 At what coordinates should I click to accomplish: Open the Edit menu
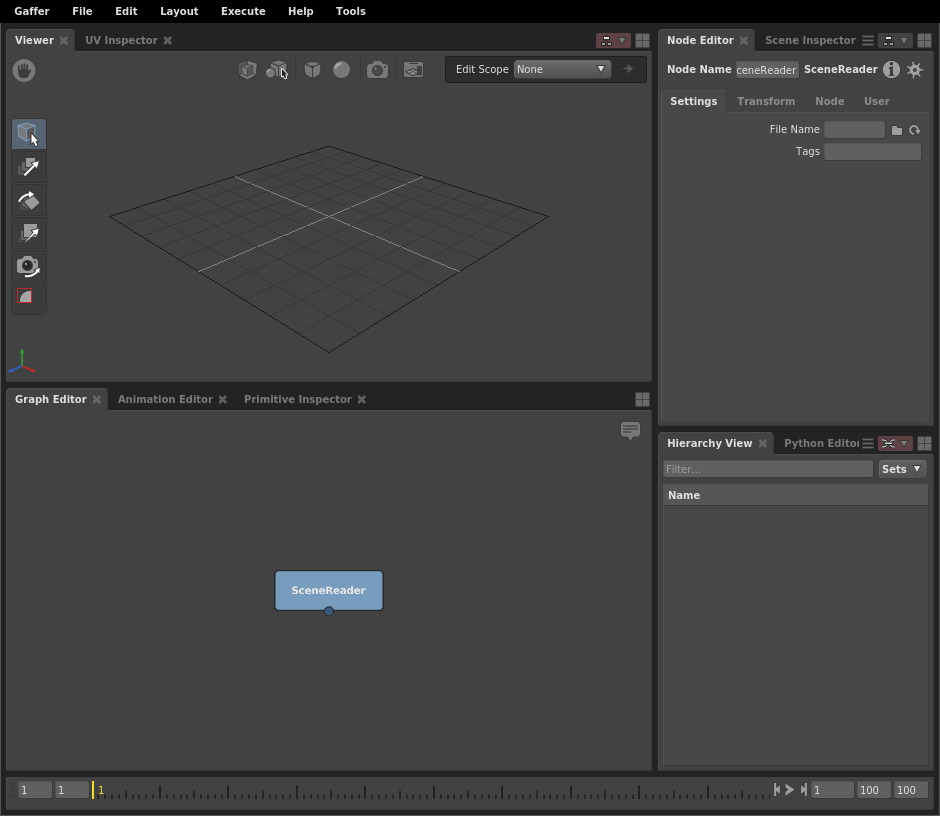coord(126,11)
